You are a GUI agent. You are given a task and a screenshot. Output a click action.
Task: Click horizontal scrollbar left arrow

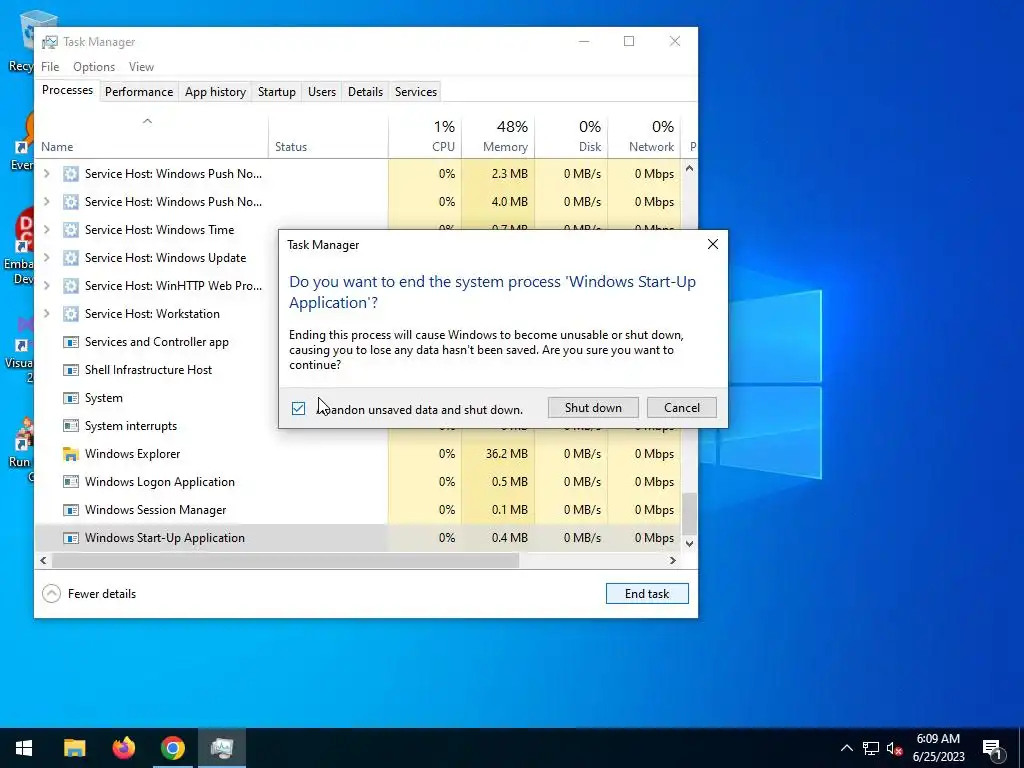(x=43, y=560)
